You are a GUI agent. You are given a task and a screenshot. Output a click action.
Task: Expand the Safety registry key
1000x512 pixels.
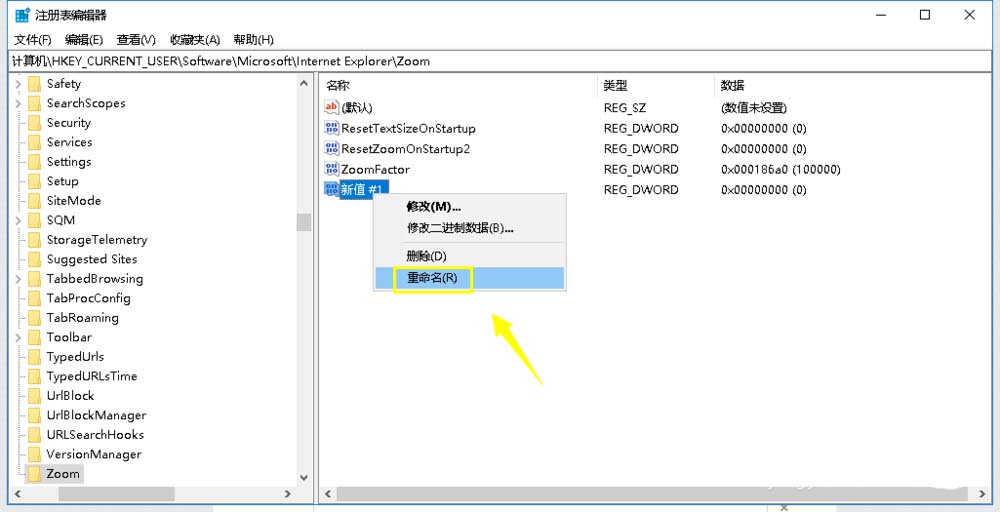click(x=18, y=84)
